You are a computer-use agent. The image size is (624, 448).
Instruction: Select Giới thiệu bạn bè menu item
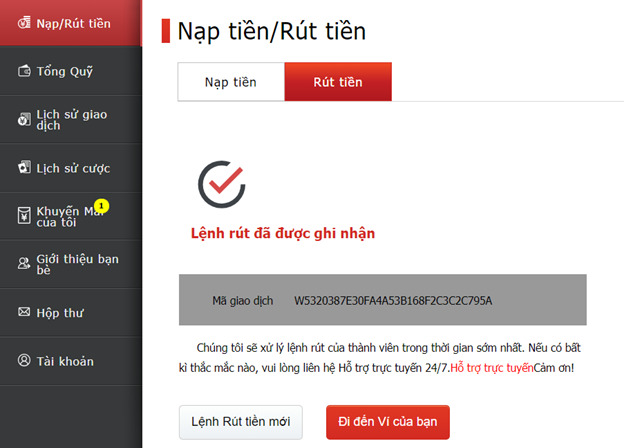tap(71, 264)
